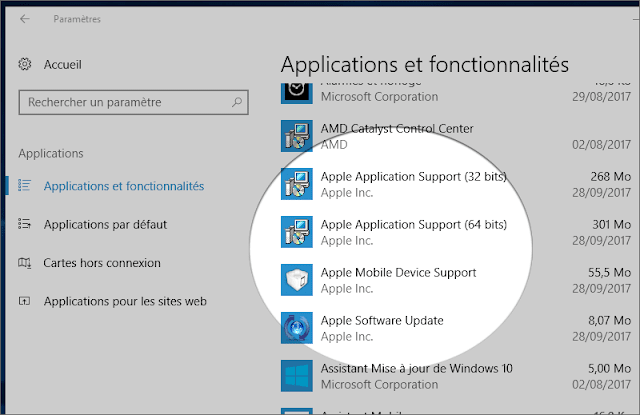The height and width of the screenshot is (415, 640).
Task: Click the 268 Mo size value
Action: click(x=611, y=177)
